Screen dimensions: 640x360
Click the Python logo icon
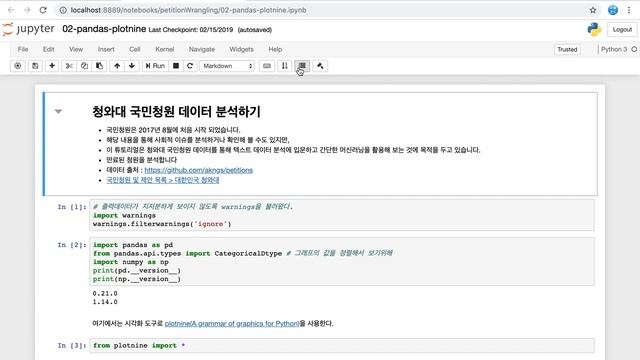[594, 29]
